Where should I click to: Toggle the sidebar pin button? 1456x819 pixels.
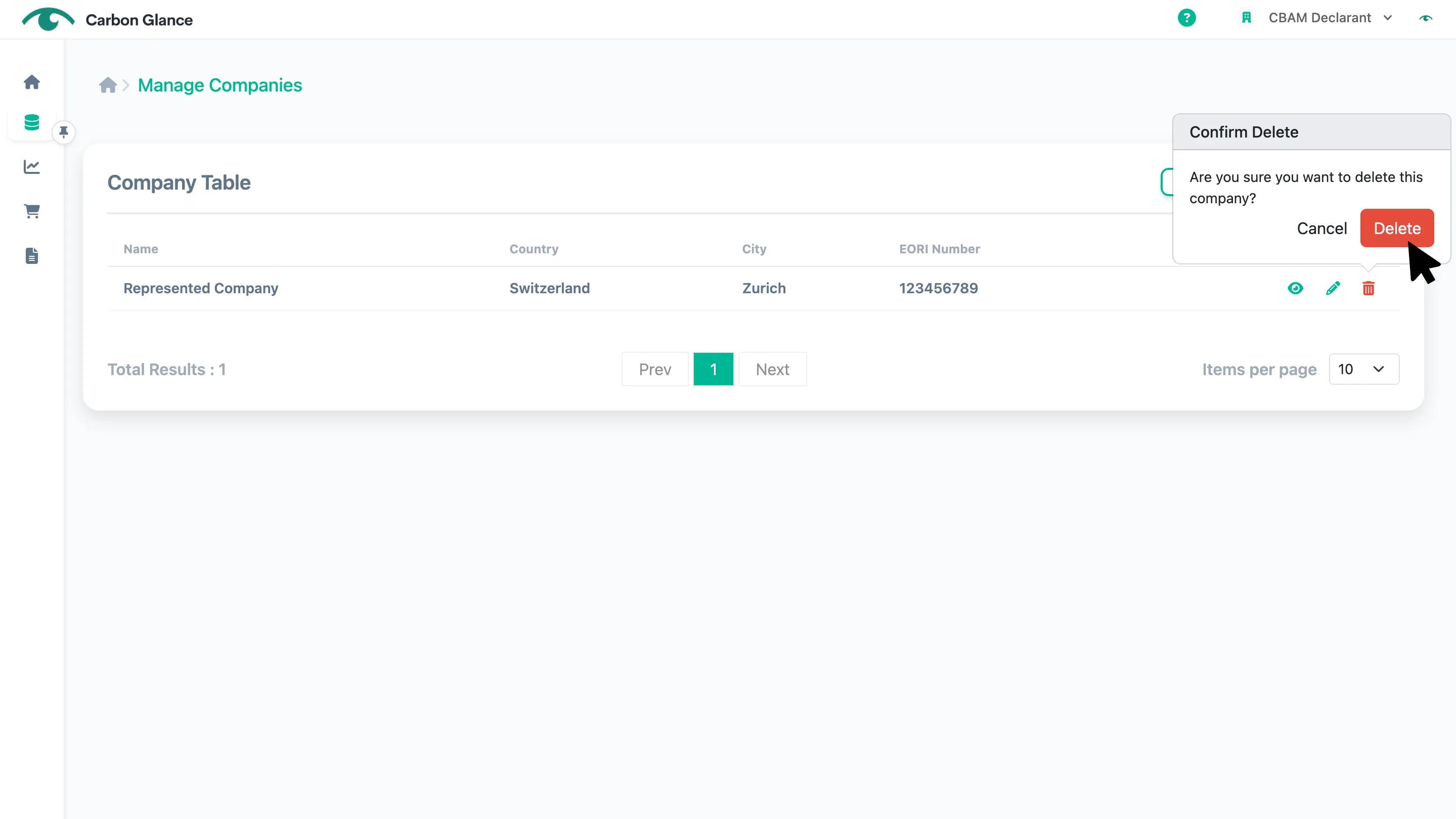[63, 132]
